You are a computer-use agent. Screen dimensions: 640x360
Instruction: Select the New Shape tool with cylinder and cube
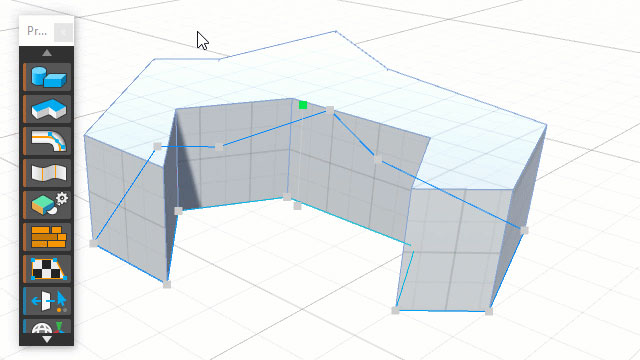tap(47, 77)
